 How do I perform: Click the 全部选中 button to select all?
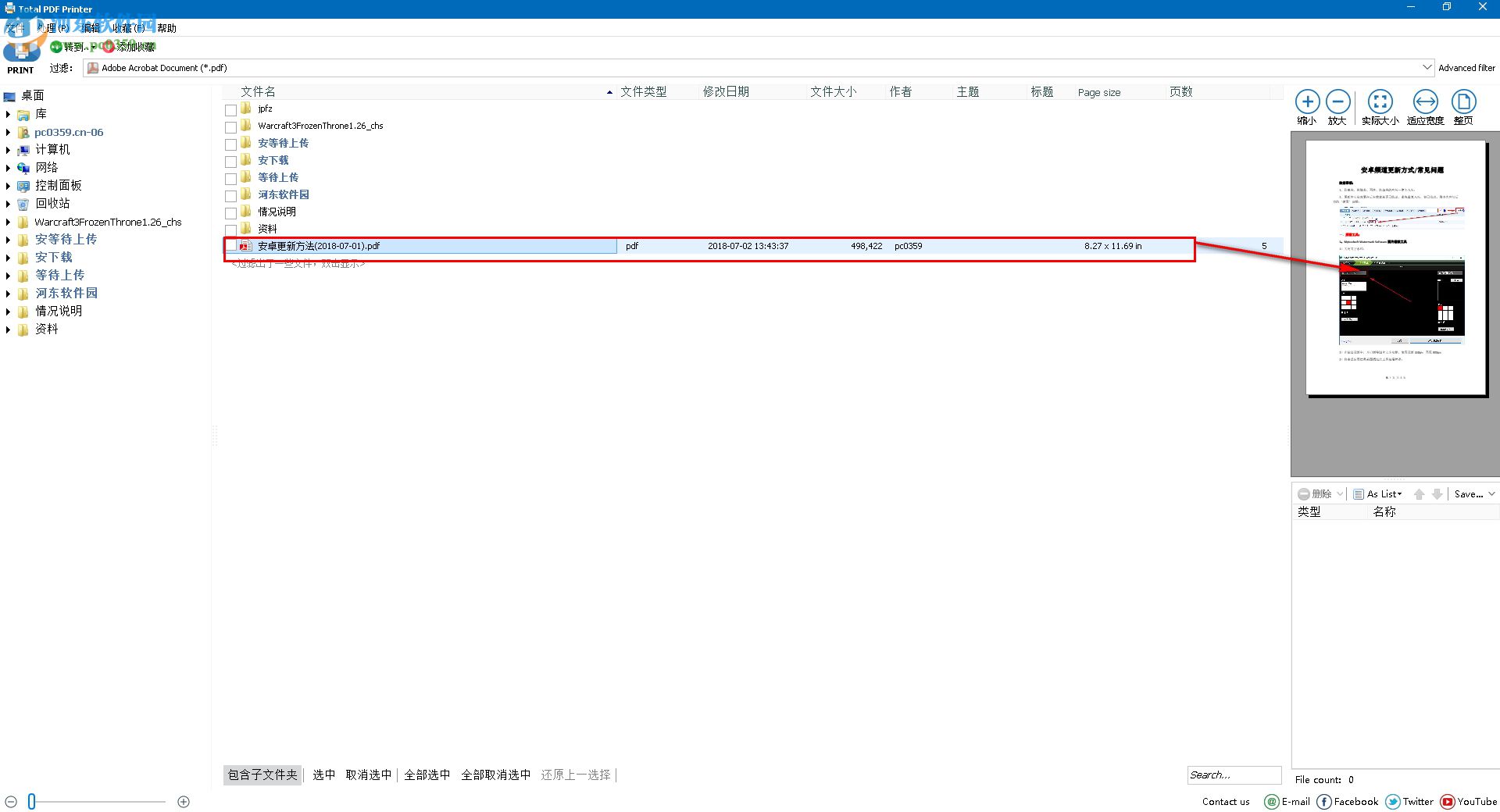click(x=427, y=775)
